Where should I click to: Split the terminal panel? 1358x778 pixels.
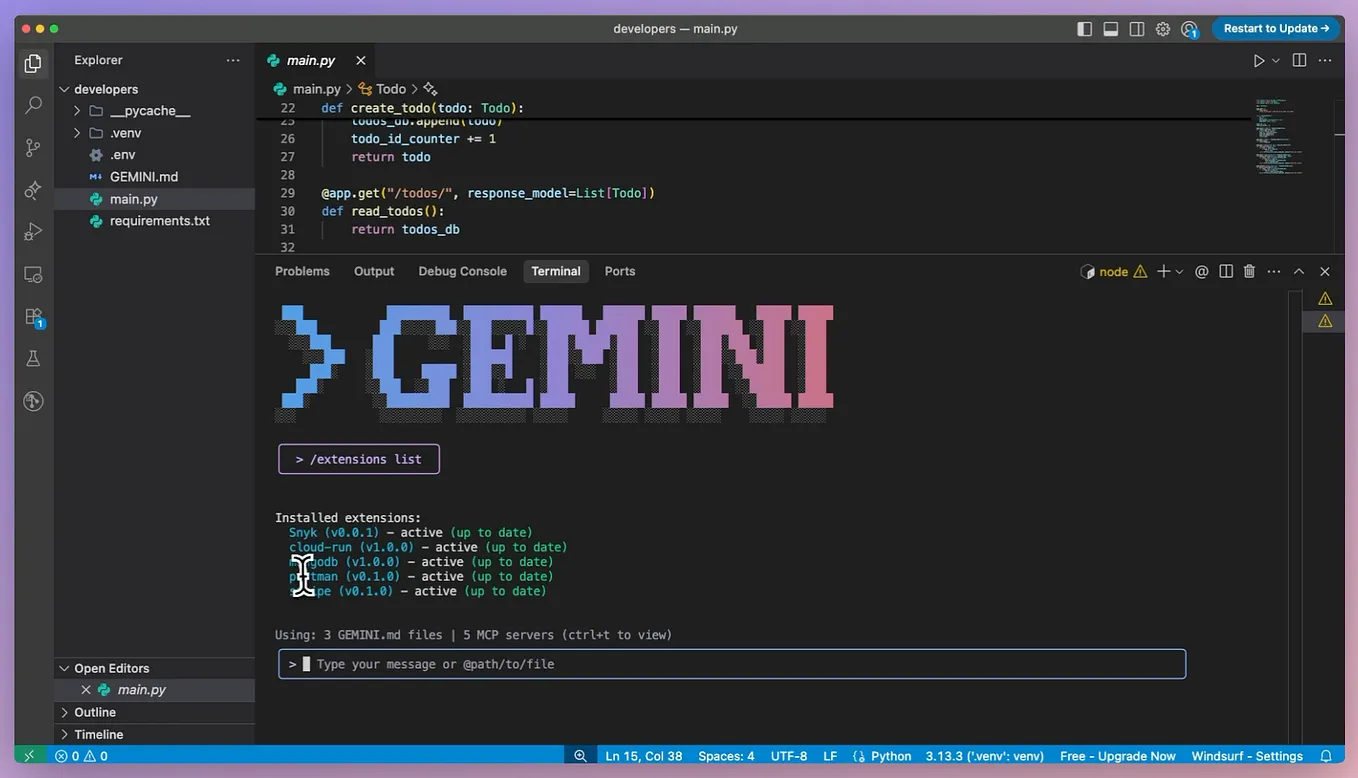(1226, 271)
